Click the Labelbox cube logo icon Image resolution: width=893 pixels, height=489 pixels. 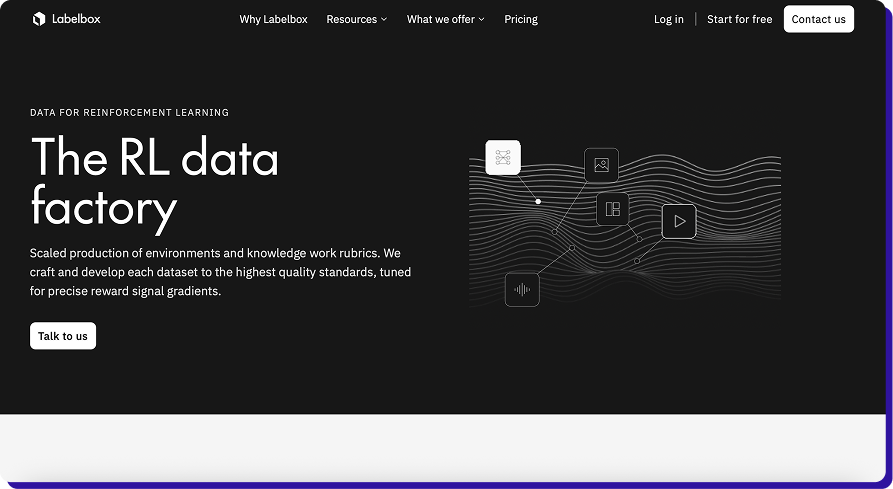click(39, 19)
